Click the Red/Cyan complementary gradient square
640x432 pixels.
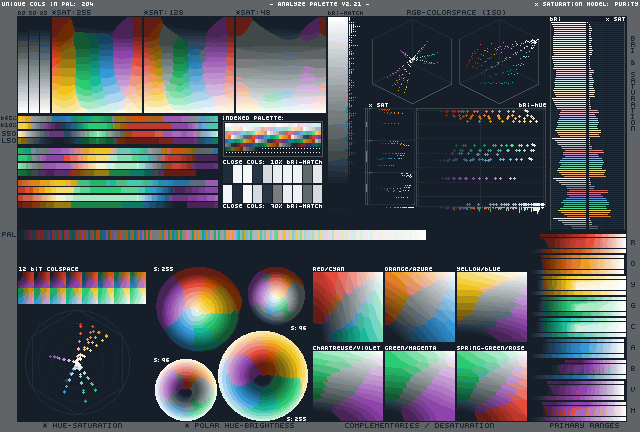click(x=347, y=307)
